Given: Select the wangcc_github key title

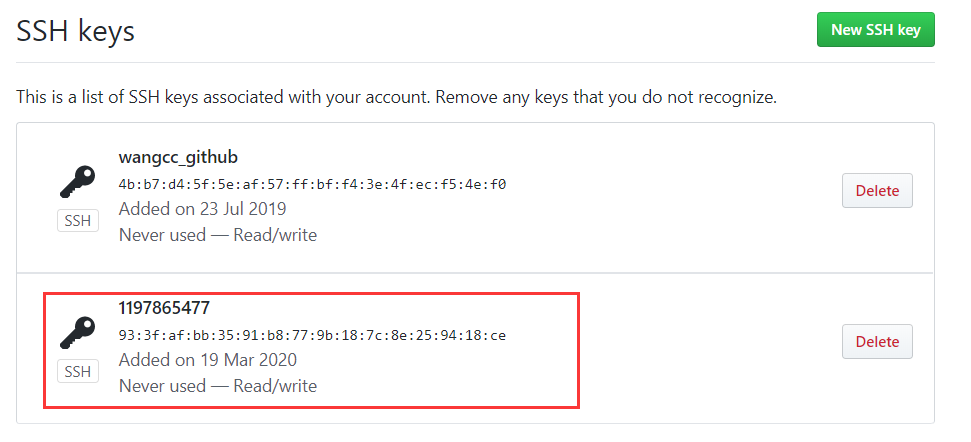Looking at the screenshot, I should [x=178, y=158].
